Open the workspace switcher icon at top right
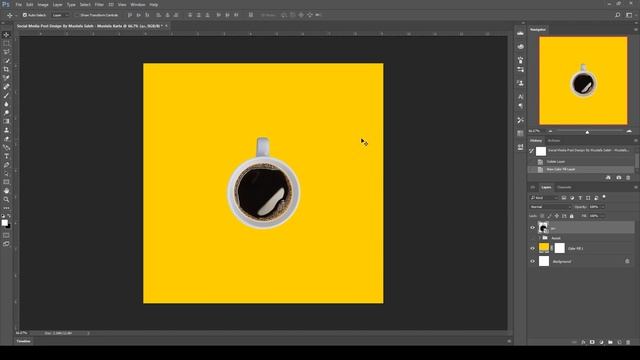This screenshot has width=640, height=360. click(x=629, y=15)
